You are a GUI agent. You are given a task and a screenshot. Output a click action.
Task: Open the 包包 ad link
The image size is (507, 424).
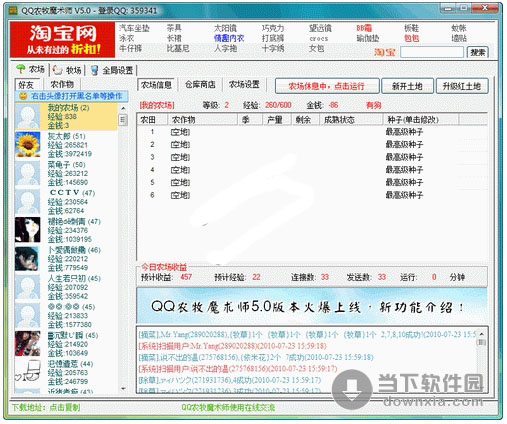coord(411,38)
